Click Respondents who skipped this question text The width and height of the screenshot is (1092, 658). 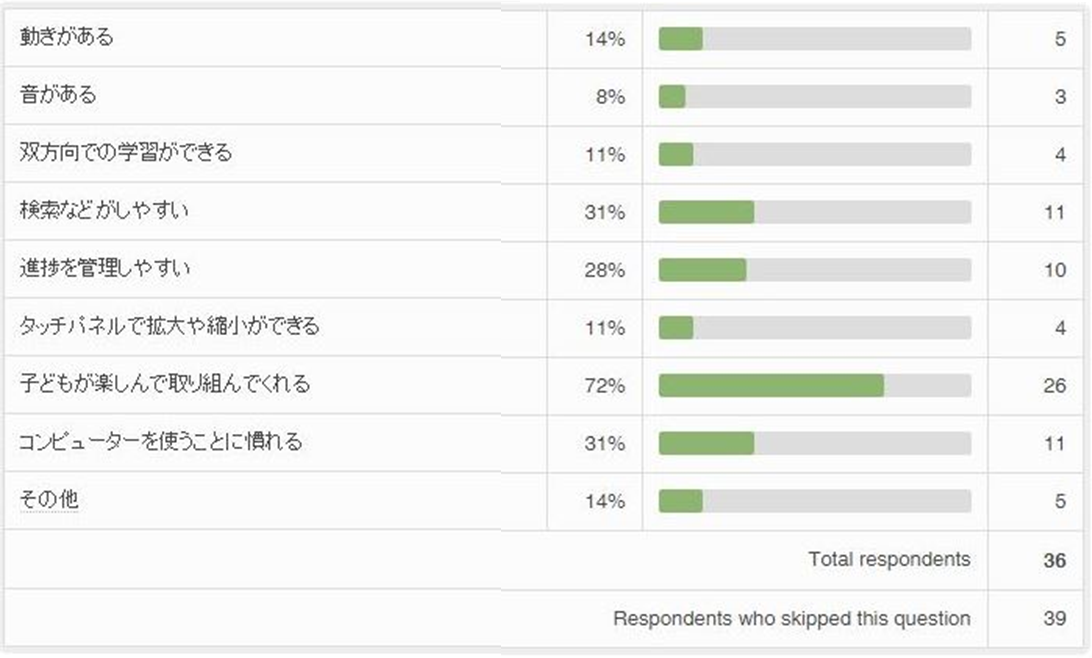tap(791, 619)
